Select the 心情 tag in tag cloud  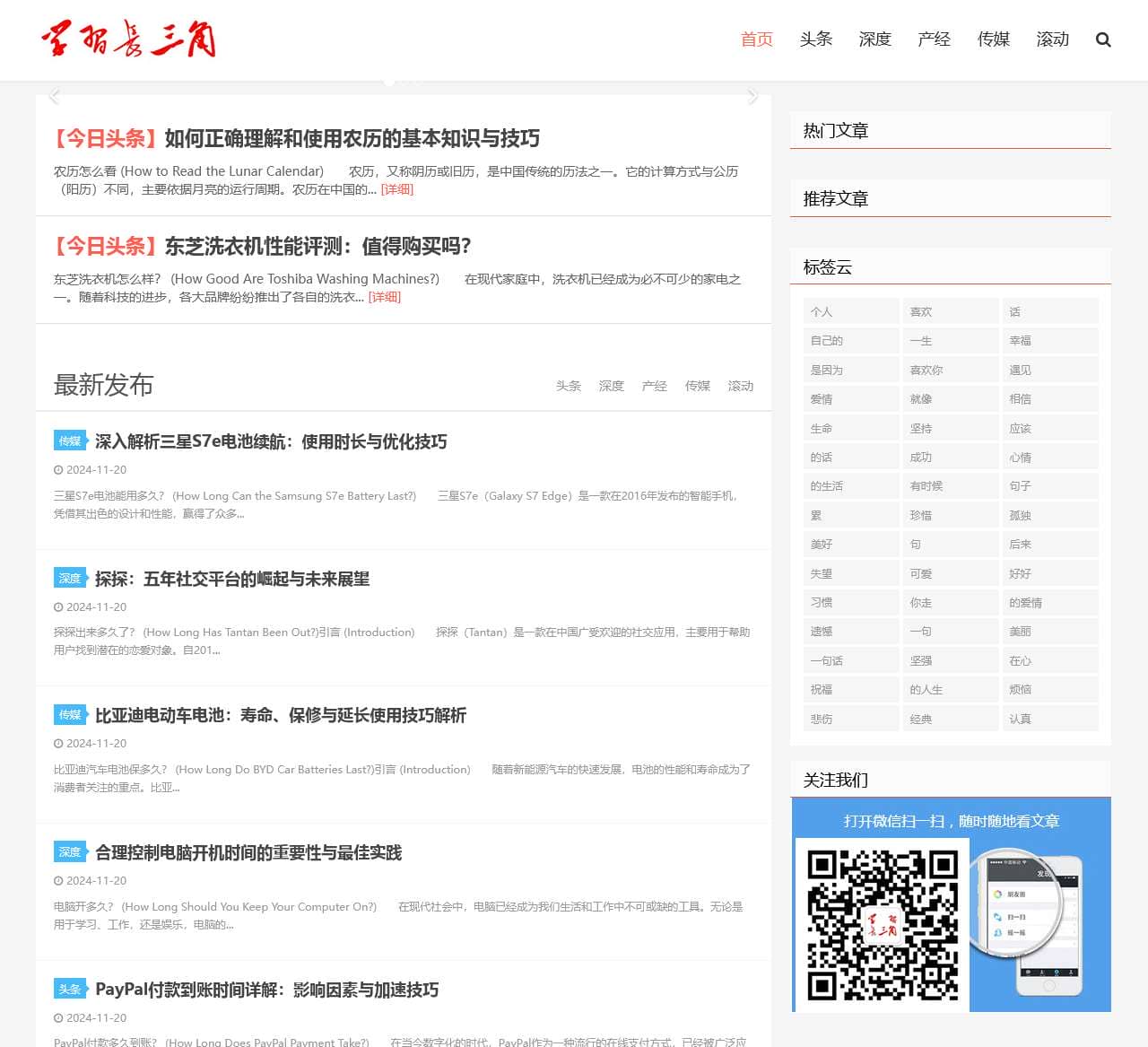1050,457
